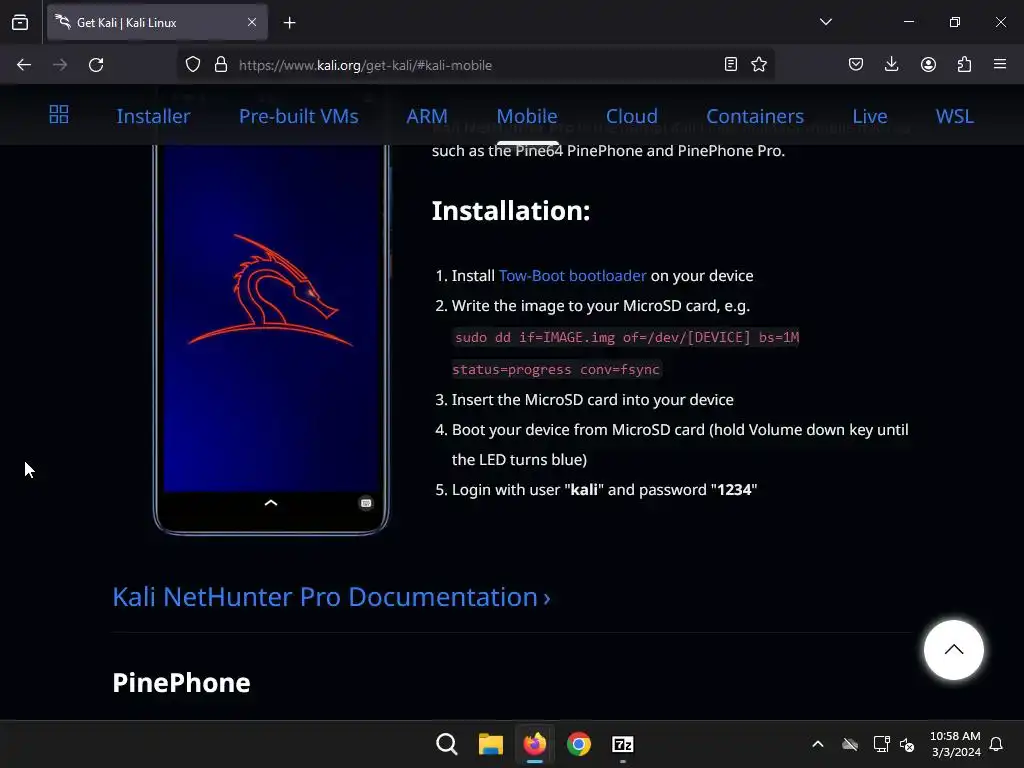
Task: Show hidden system tray icons
Action: click(x=818, y=744)
